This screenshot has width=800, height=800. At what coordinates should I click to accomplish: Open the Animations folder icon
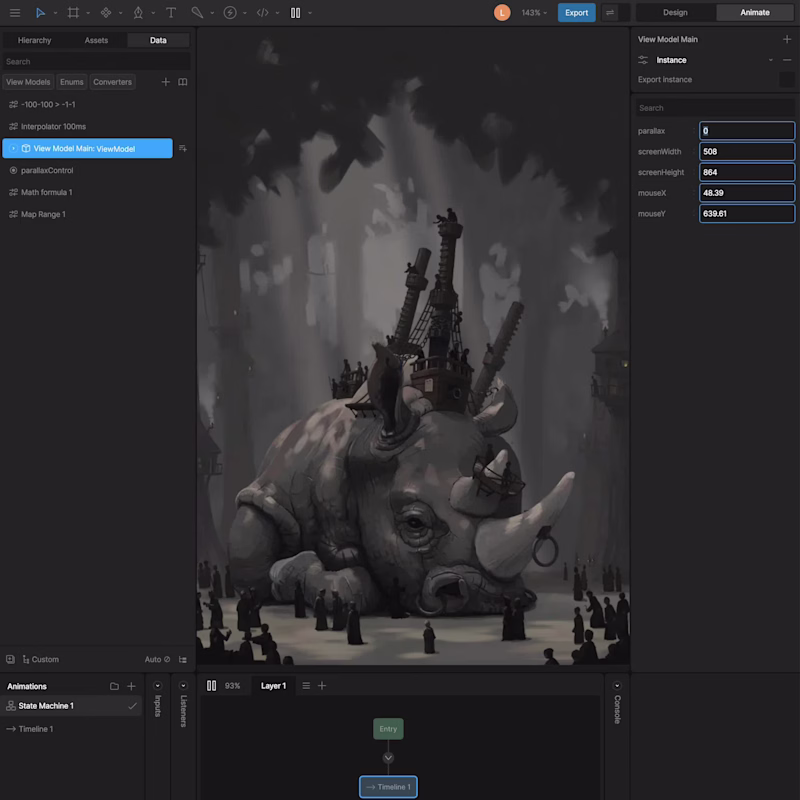coord(114,686)
